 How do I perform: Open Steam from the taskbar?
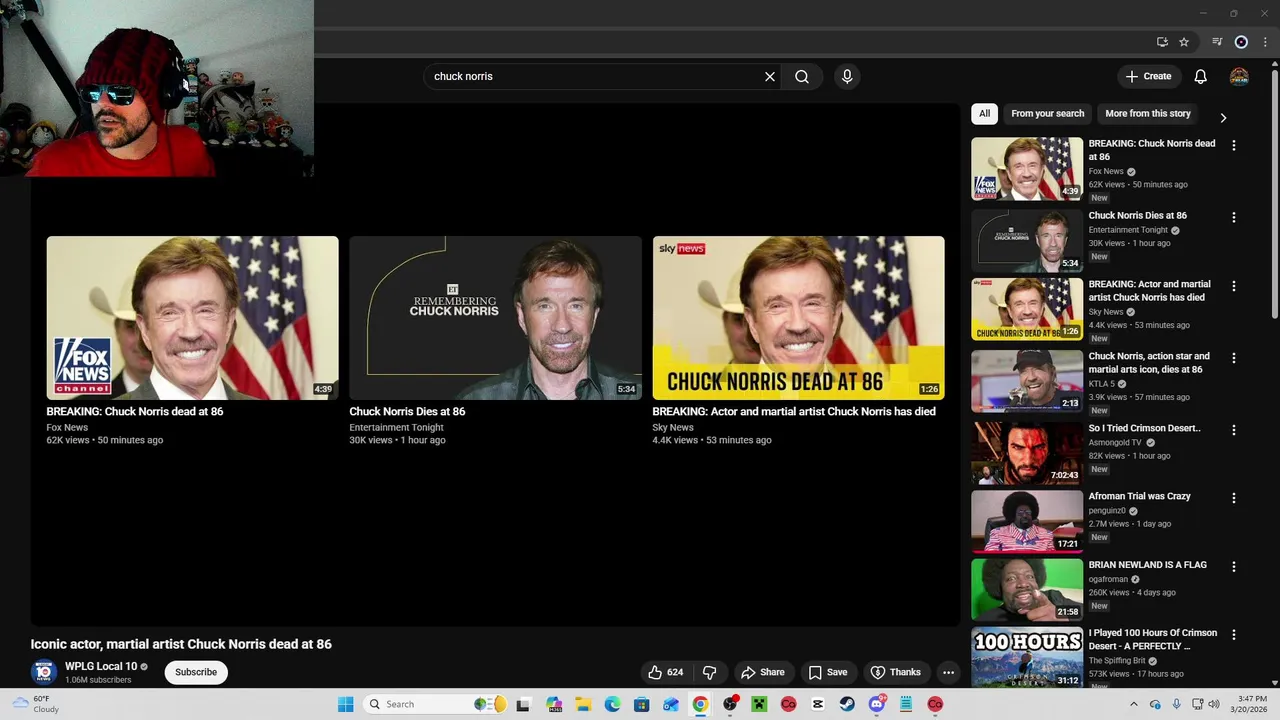(x=847, y=704)
